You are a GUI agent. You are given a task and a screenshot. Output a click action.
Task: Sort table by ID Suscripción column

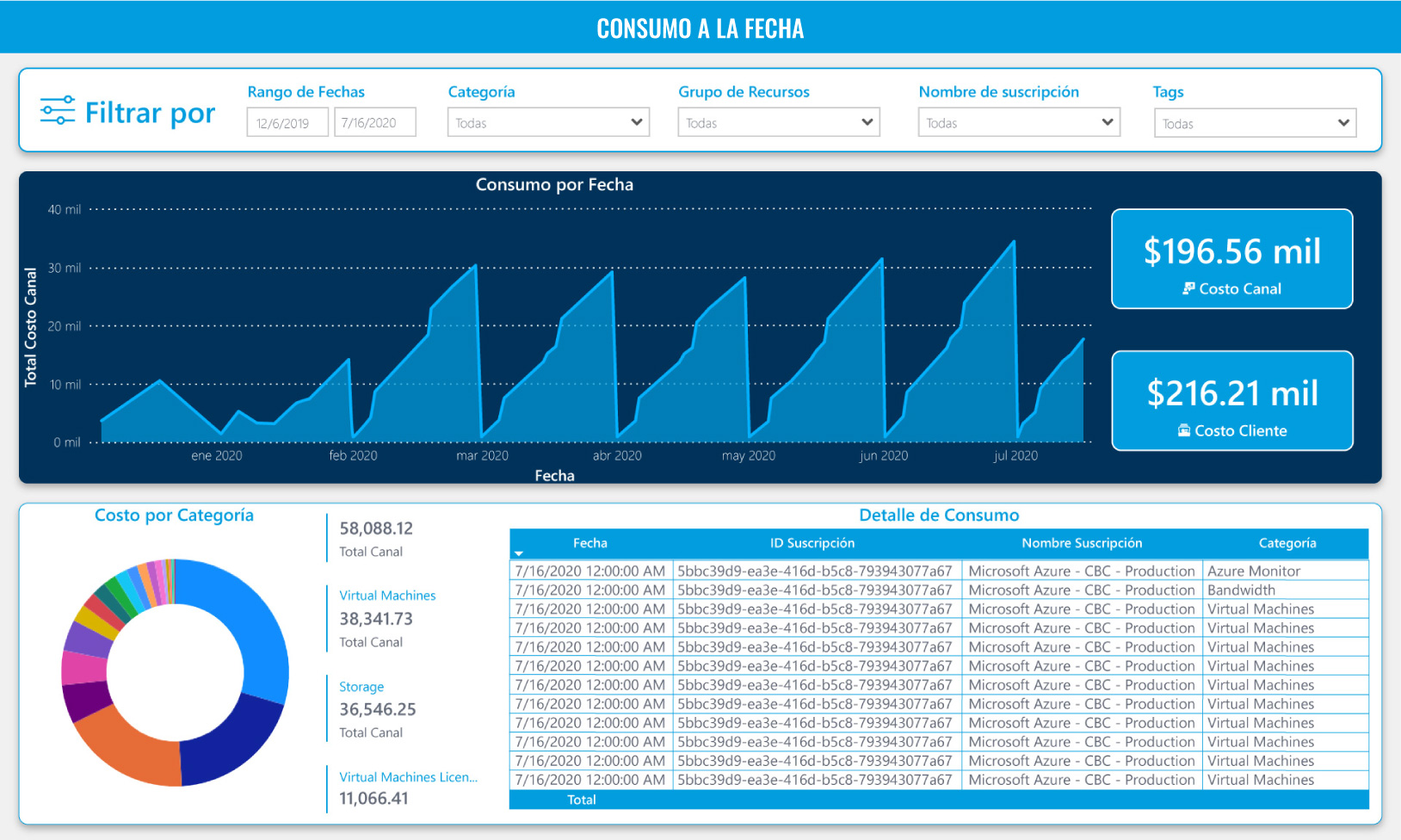[x=812, y=543]
